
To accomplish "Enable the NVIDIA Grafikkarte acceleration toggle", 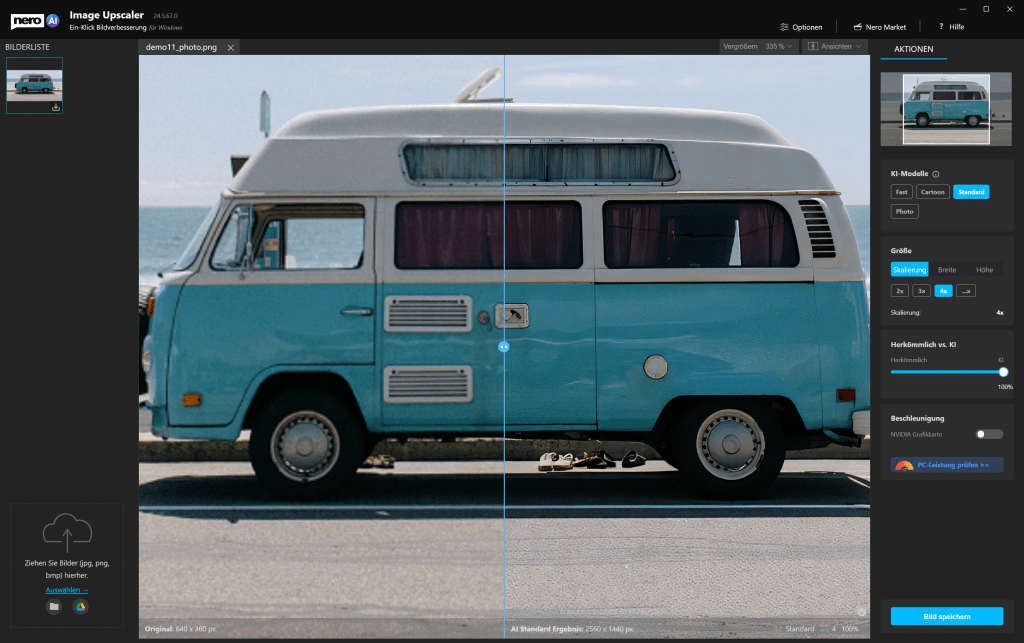I will [989, 434].
